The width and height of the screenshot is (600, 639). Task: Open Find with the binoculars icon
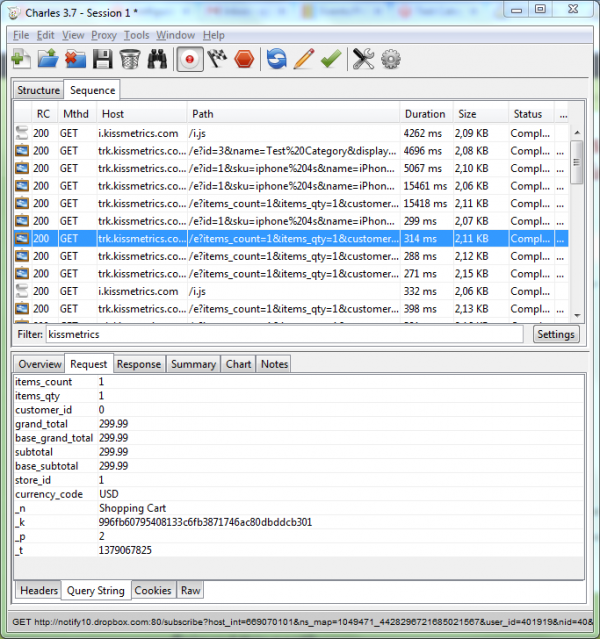[157, 59]
